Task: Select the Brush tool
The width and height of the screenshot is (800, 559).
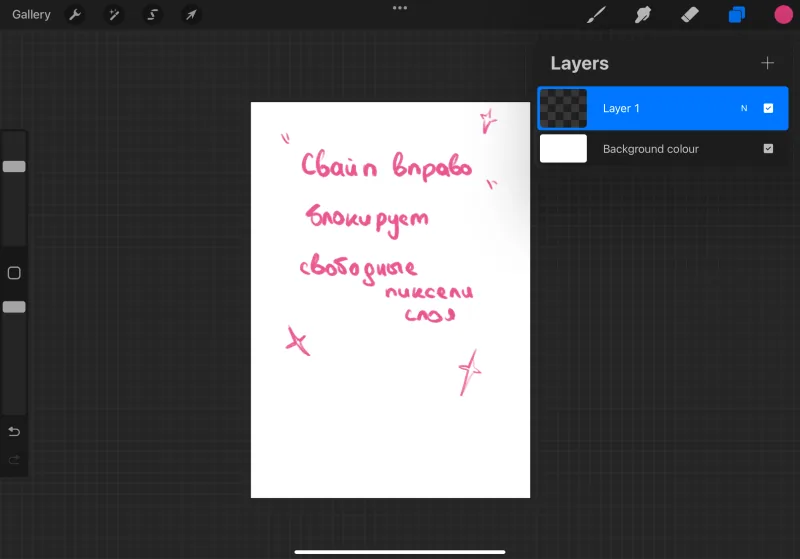Action: (596, 14)
